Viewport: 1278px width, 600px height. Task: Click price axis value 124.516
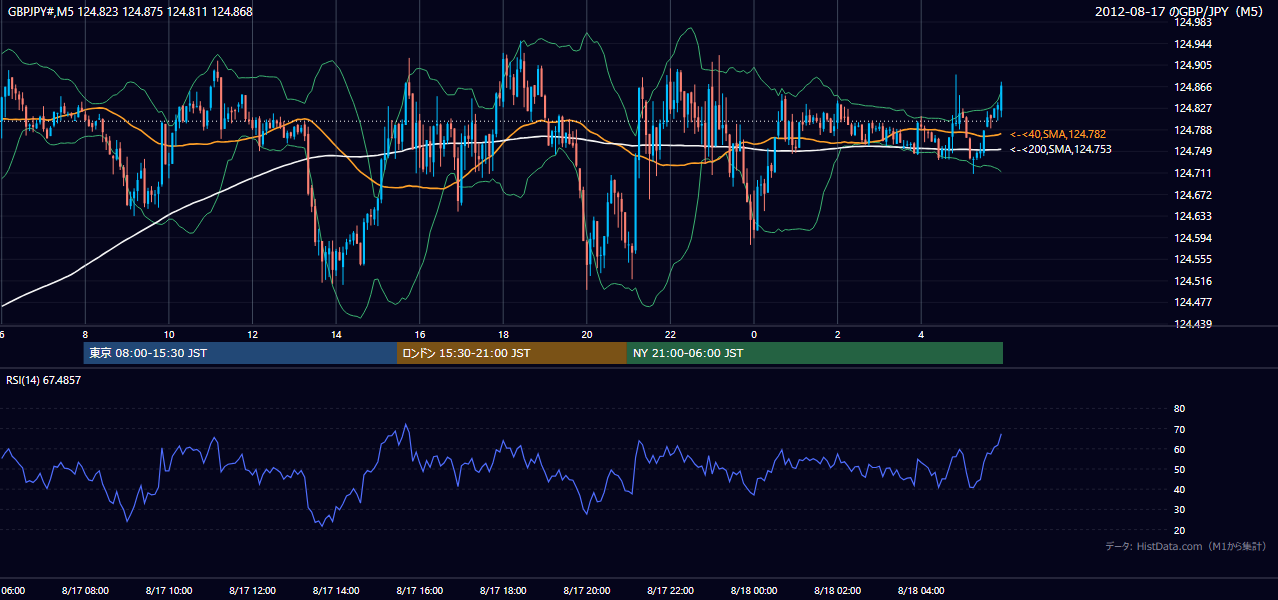coord(1193,281)
